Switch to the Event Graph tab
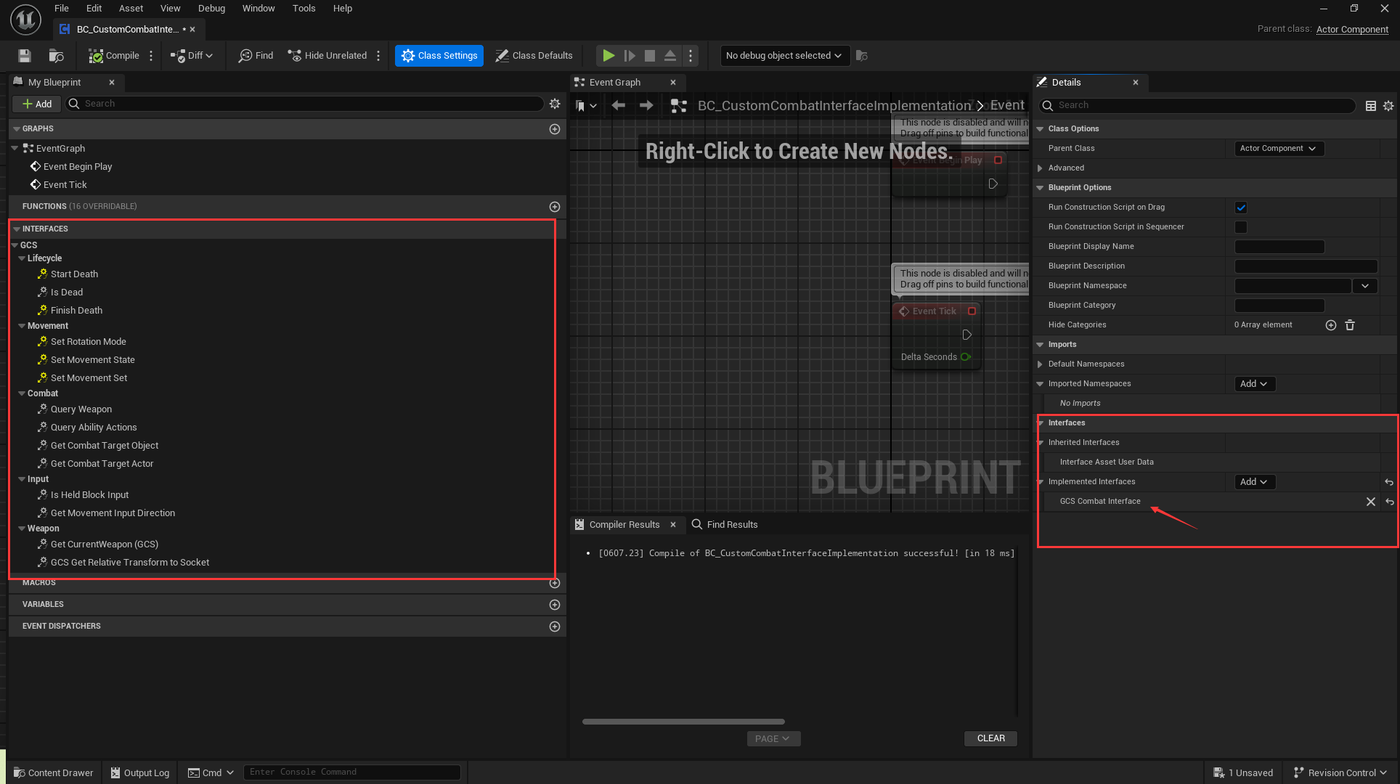 615,82
